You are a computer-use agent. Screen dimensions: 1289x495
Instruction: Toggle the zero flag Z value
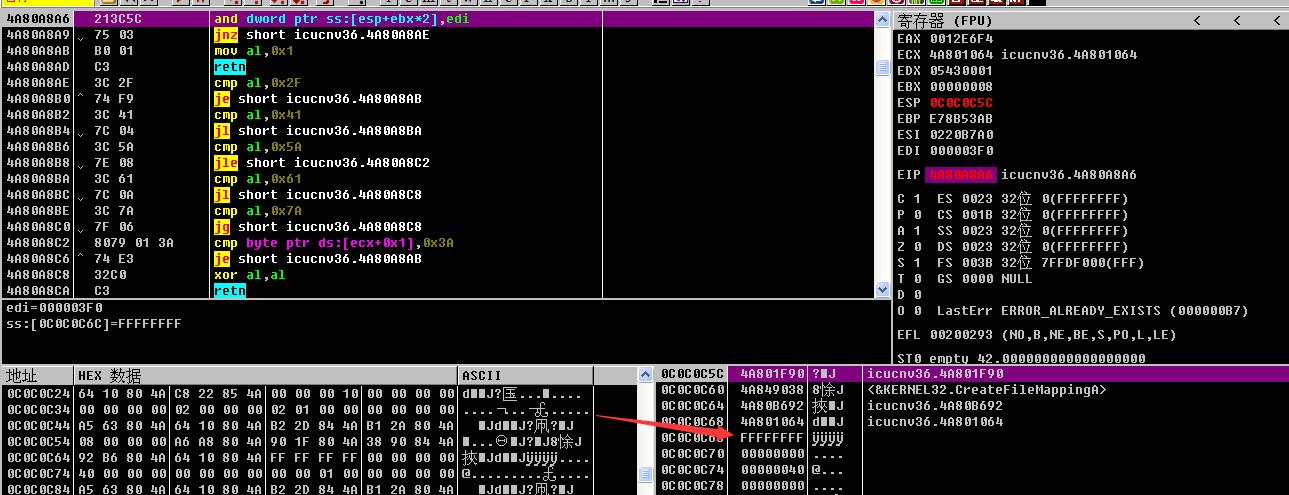point(917,247)
